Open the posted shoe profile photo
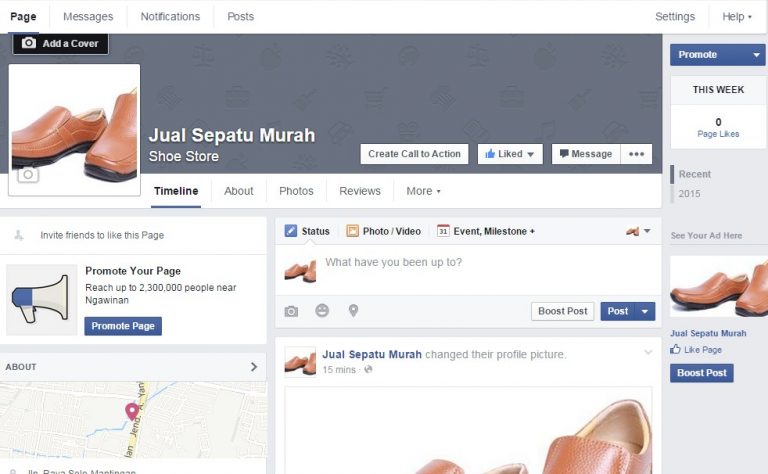The height and width of the screenshot is (474, 768). point(468,430)
